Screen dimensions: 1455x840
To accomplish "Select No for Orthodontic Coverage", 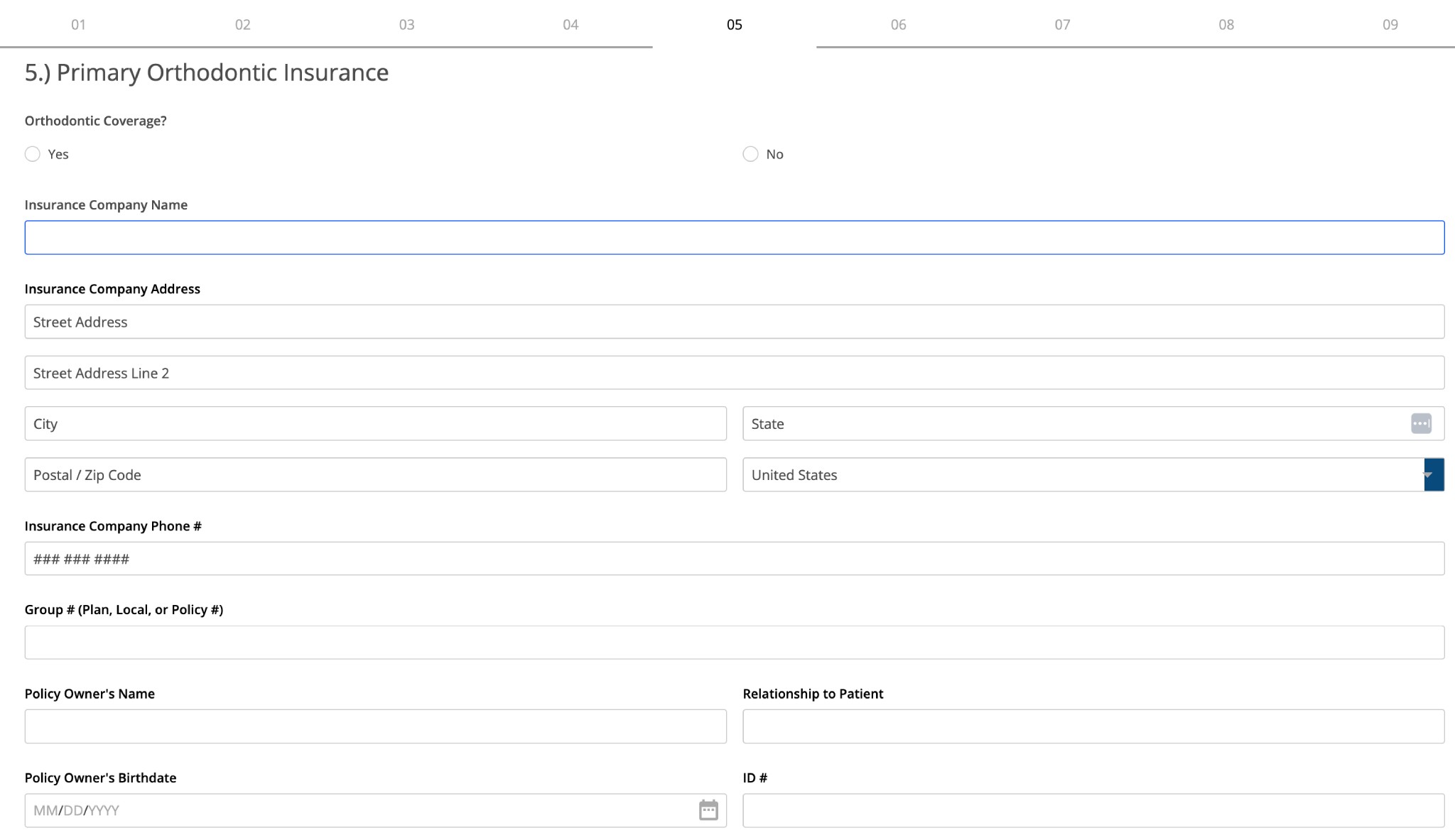I will point(751,154).
